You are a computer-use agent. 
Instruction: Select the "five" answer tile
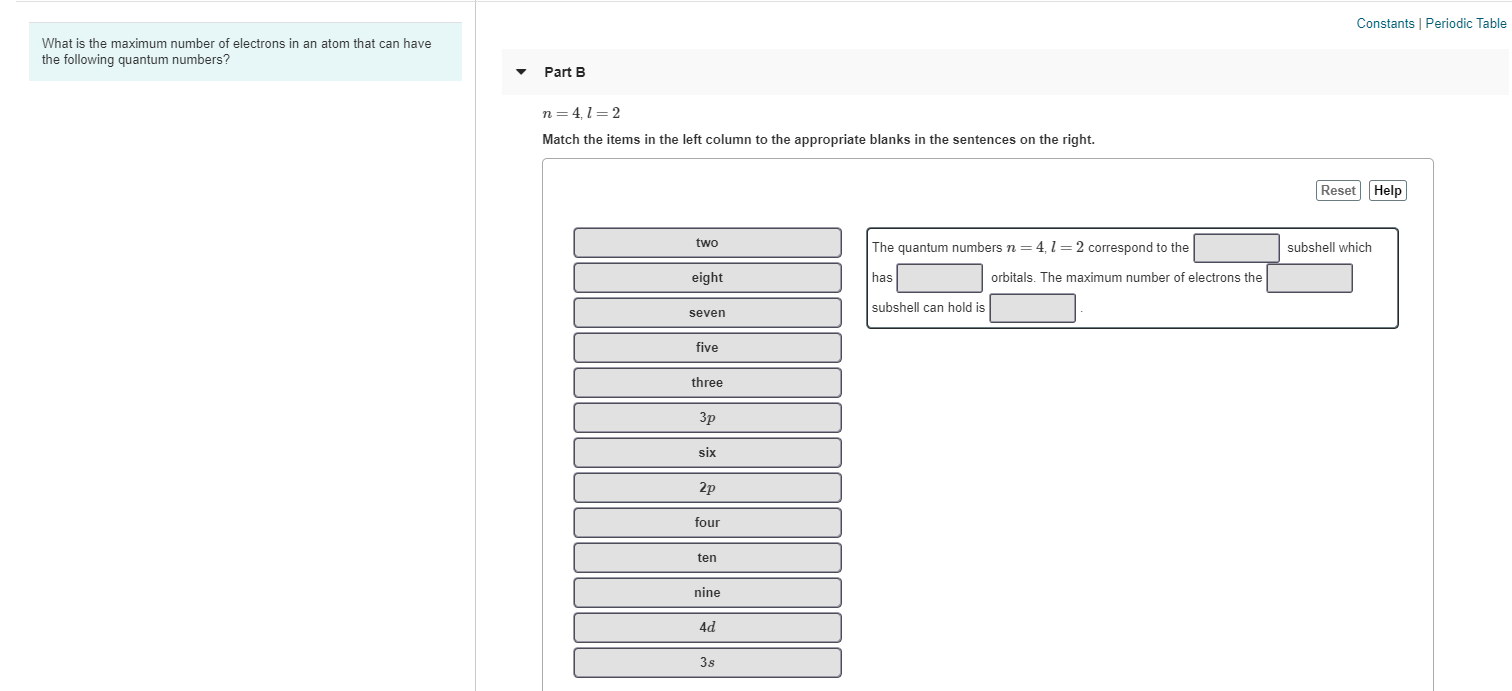coord(707,347)
